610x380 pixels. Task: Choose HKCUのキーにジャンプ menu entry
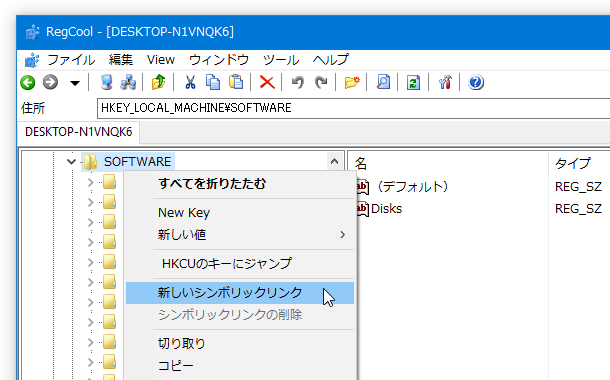(x=240, y=264)
